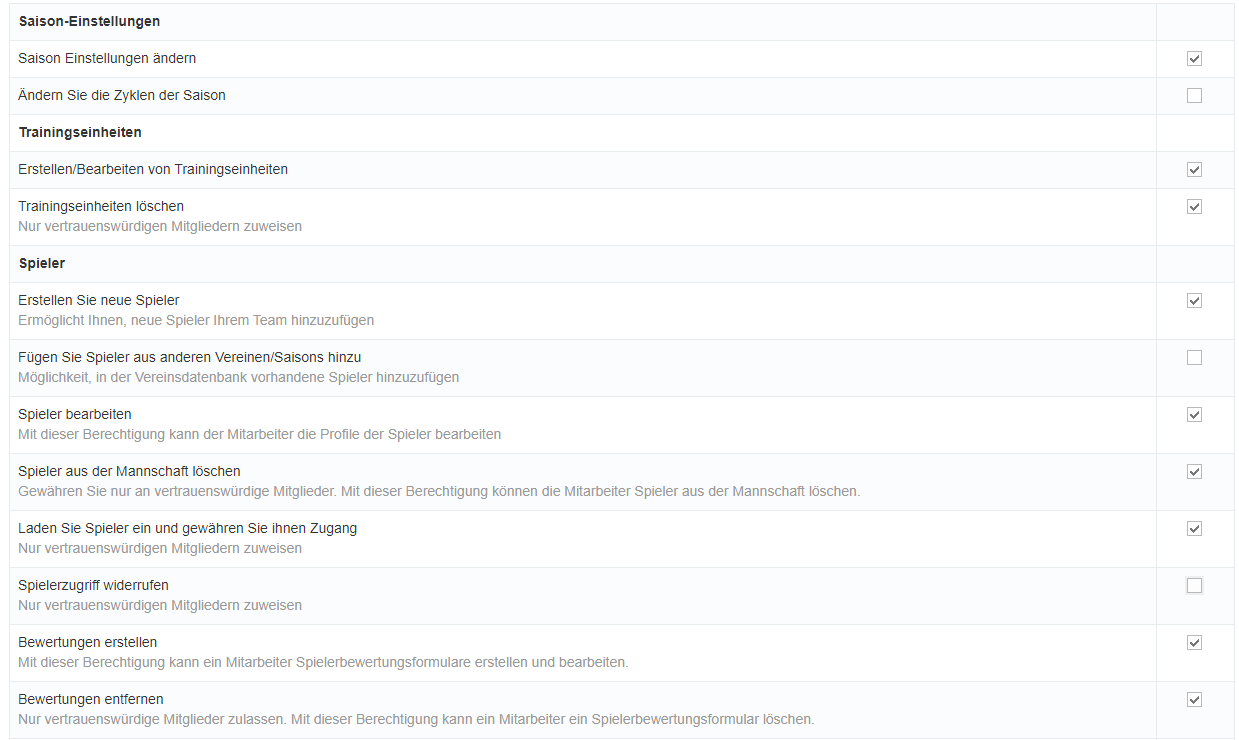This screenshot has width=1239, height=740.
Task: Select the 'Bewertungen erstellen' row title text
Action: click(x=87, y=642)
